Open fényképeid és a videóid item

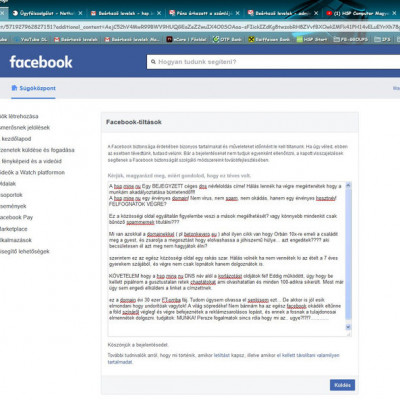coord(31,161)
